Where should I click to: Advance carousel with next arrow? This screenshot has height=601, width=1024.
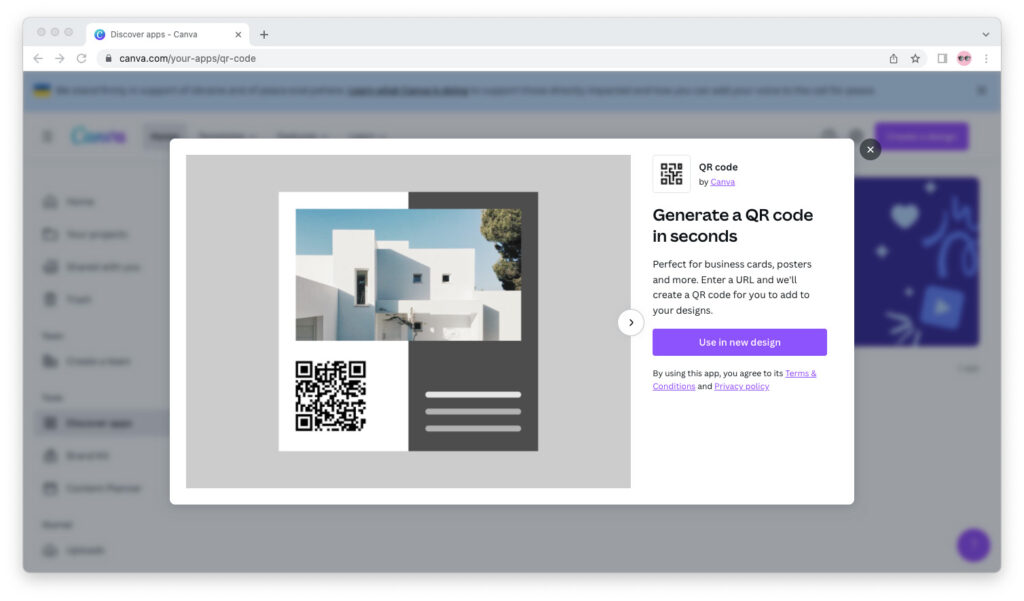631,322
